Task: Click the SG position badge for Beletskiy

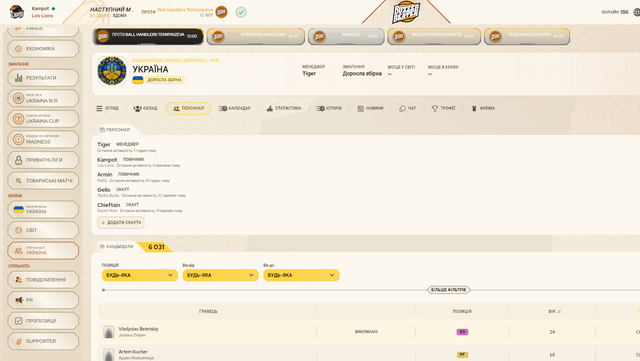Action: pos(462,332)
